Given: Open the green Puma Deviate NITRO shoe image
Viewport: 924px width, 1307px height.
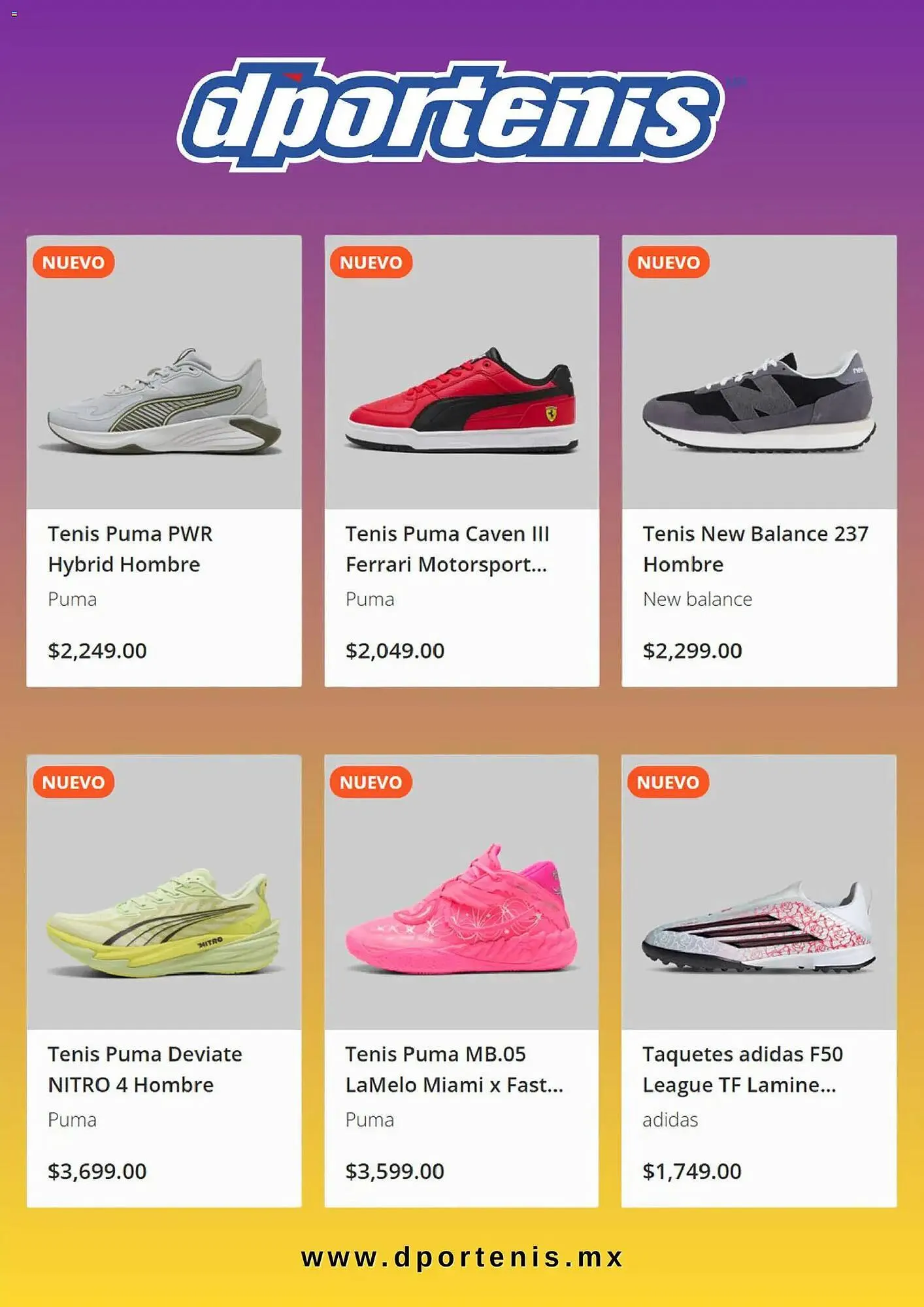Looking at the screenshot, I should click(x=164, y=923).
